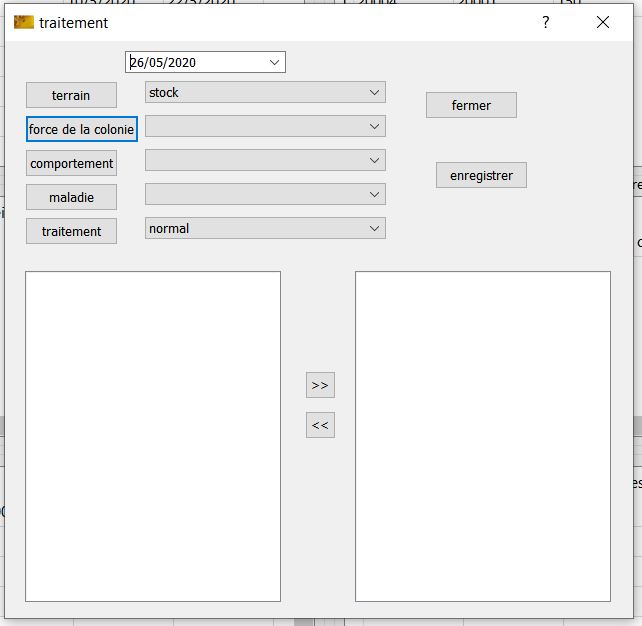Open the dropdown beside force de la colonie
Viewport: 642px width, 626px height.
(375, 127)
